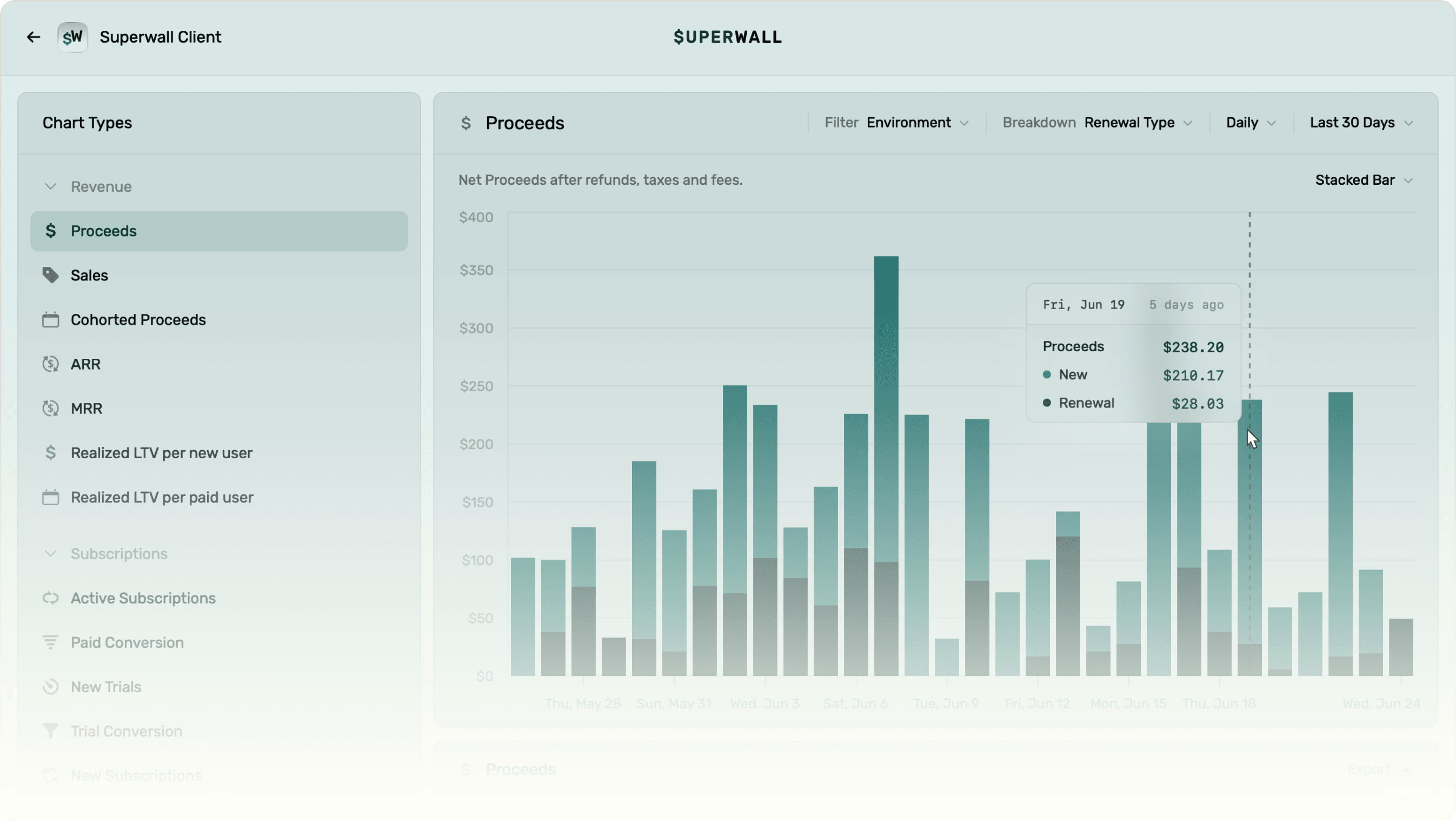The height and width of the screenshot is (837, 1456).
Task: Click the Superwall Client app logo
Action: point(72,37)
